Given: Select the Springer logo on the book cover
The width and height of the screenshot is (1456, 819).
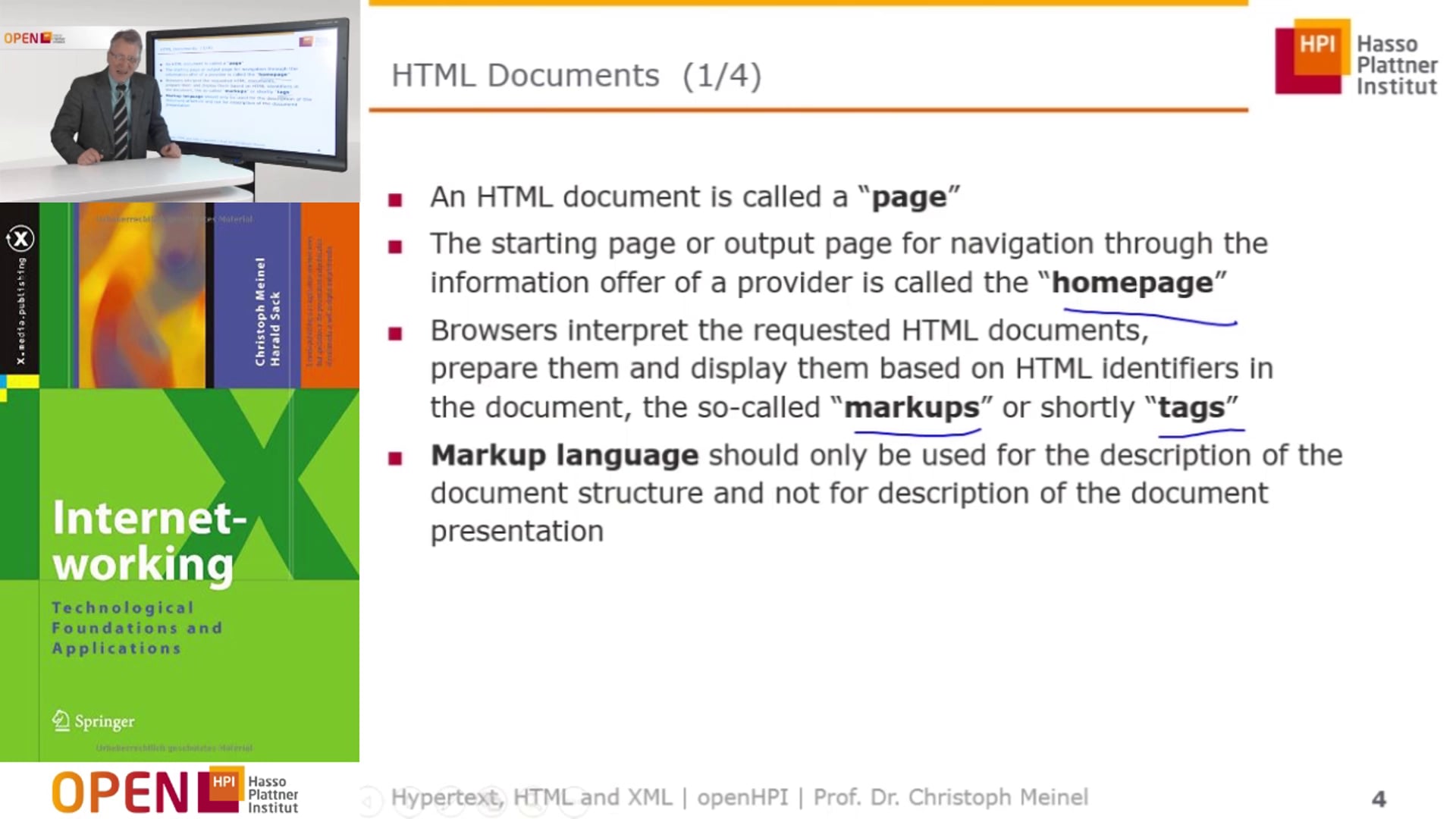Looking at the screenshot, I should click(93, 722).
